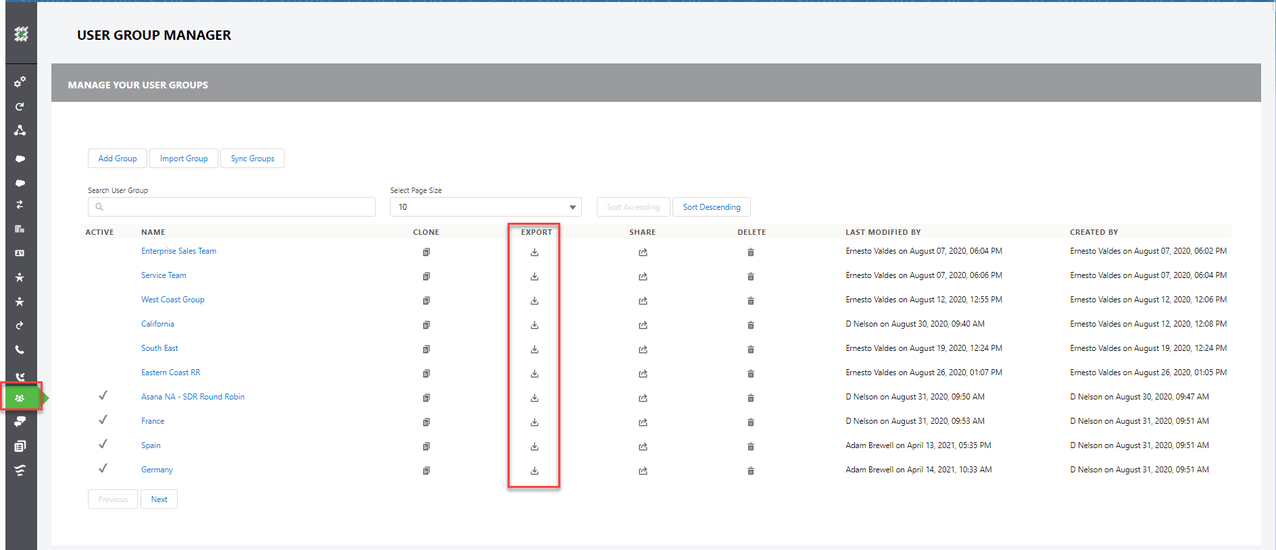1276x550 pixels.
Task: Delete the Spain group
Action: pos(751,446)
